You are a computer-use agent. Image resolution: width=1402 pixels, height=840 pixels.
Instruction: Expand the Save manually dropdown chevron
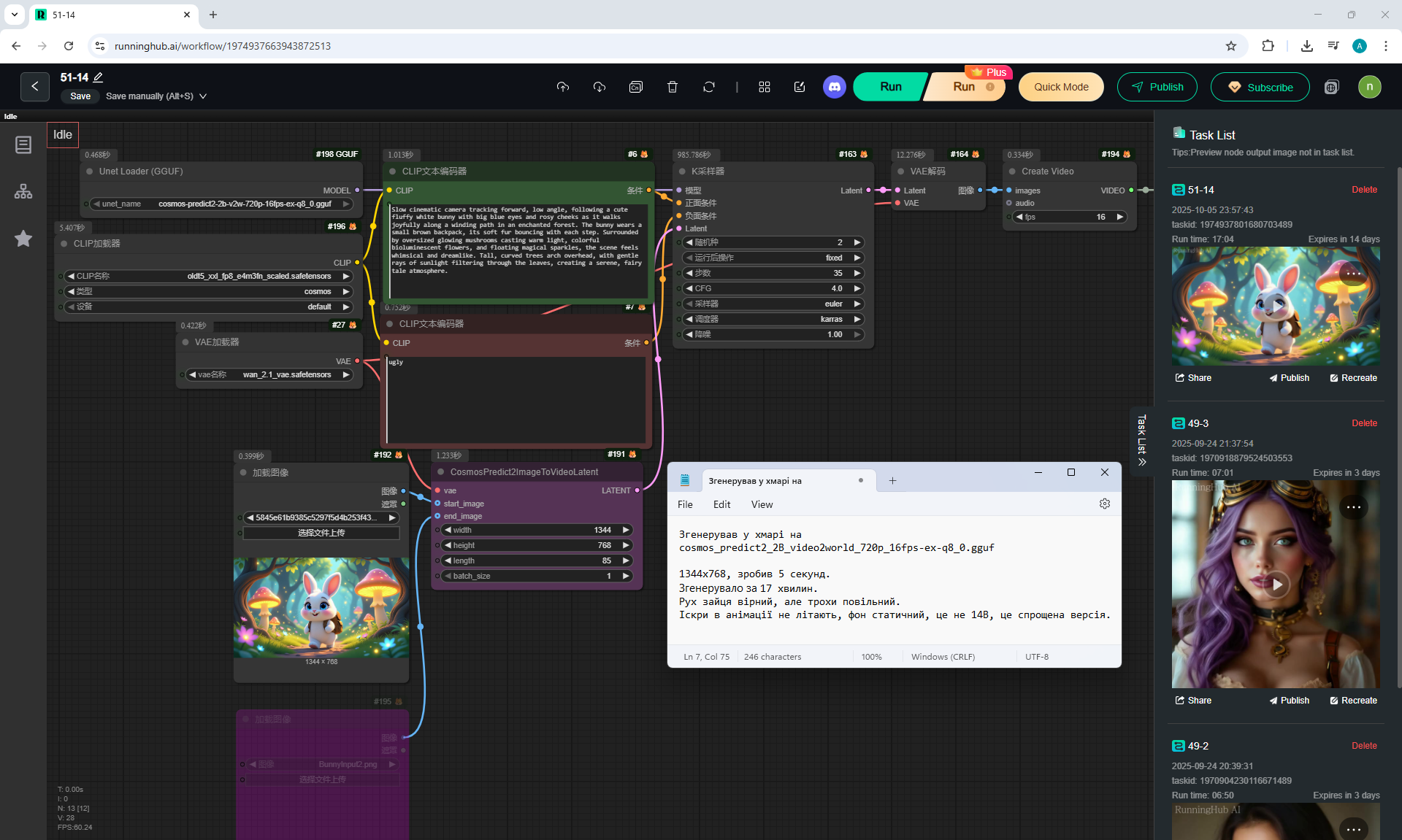point(203,96)
